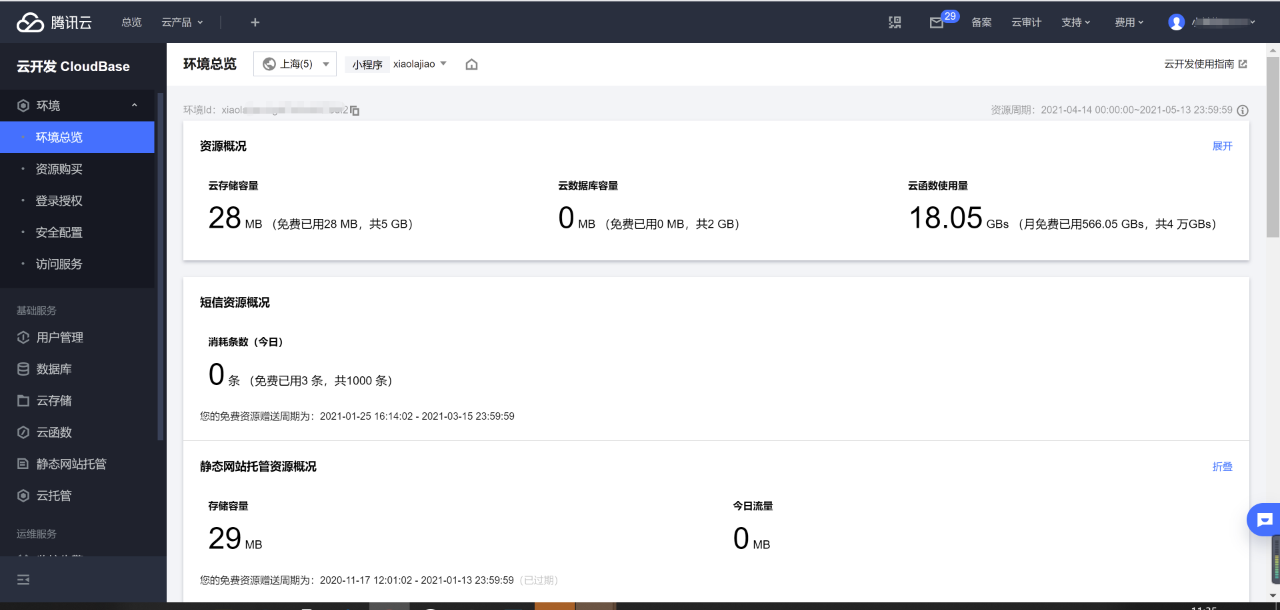Click the info icon beside resource period
1280x610 pixels.
1243,110
